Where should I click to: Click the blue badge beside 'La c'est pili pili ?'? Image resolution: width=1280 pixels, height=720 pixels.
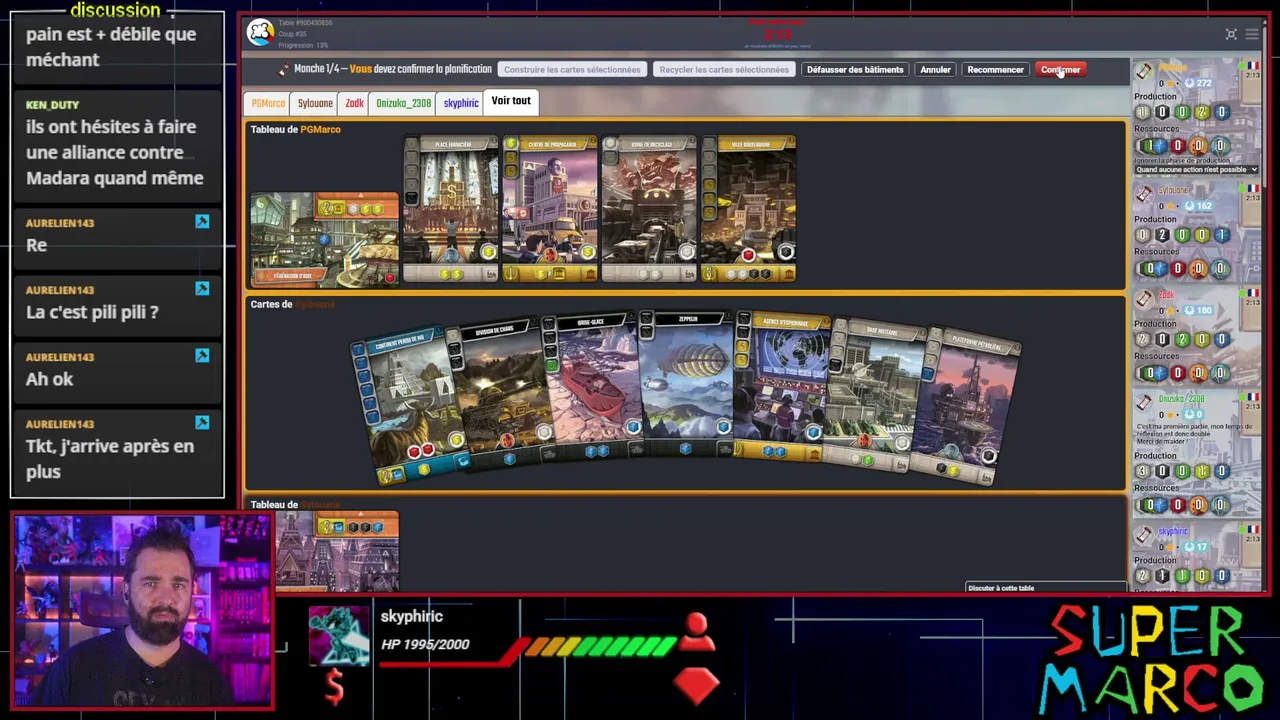pyautogui.click(x=202, y=289)
